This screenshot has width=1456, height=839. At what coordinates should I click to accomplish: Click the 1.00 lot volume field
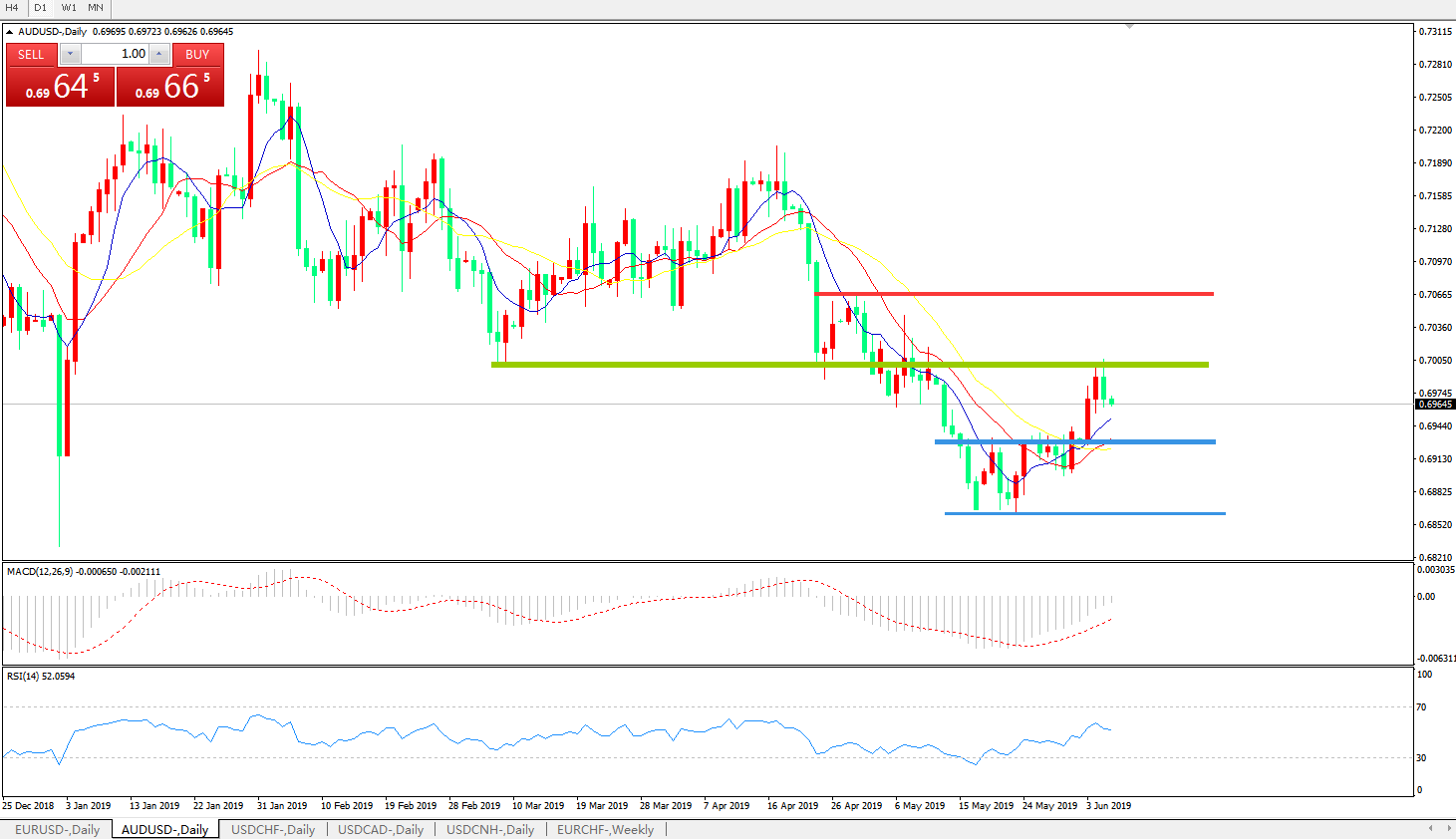tap(115, 54)
